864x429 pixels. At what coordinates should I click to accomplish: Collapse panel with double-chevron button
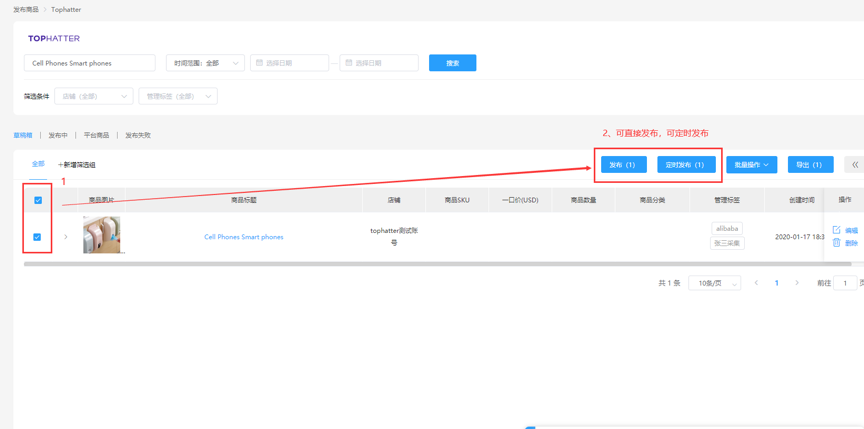[x=854, y=165]
